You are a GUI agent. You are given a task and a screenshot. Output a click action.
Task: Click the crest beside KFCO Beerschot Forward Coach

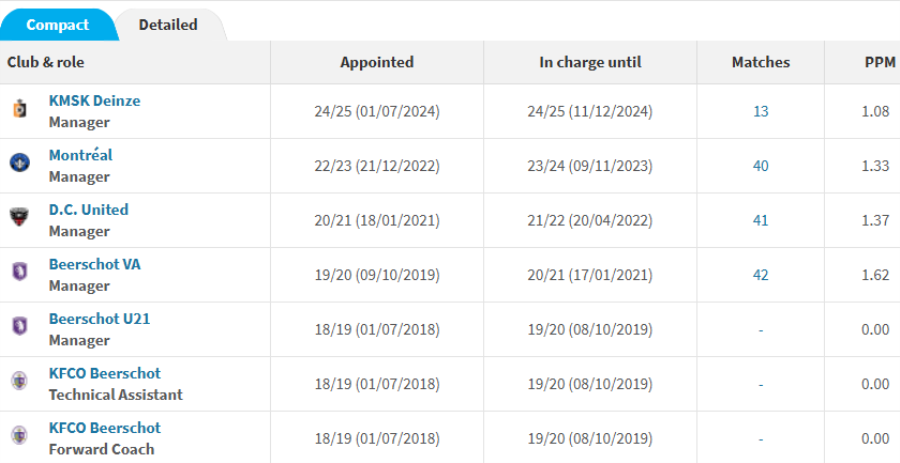20,437
